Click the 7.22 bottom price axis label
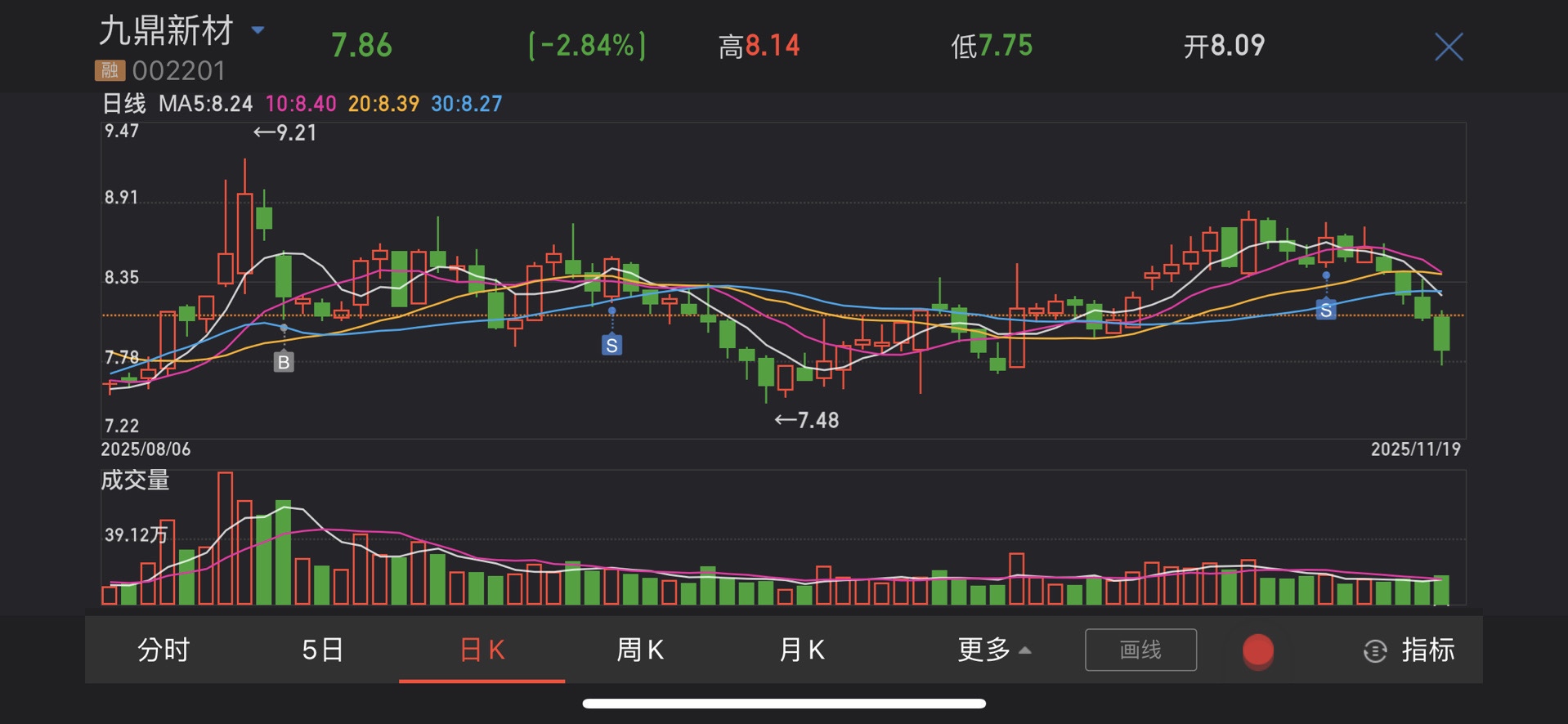This screenshot has height=724, width=1568. tap(121, 426)
